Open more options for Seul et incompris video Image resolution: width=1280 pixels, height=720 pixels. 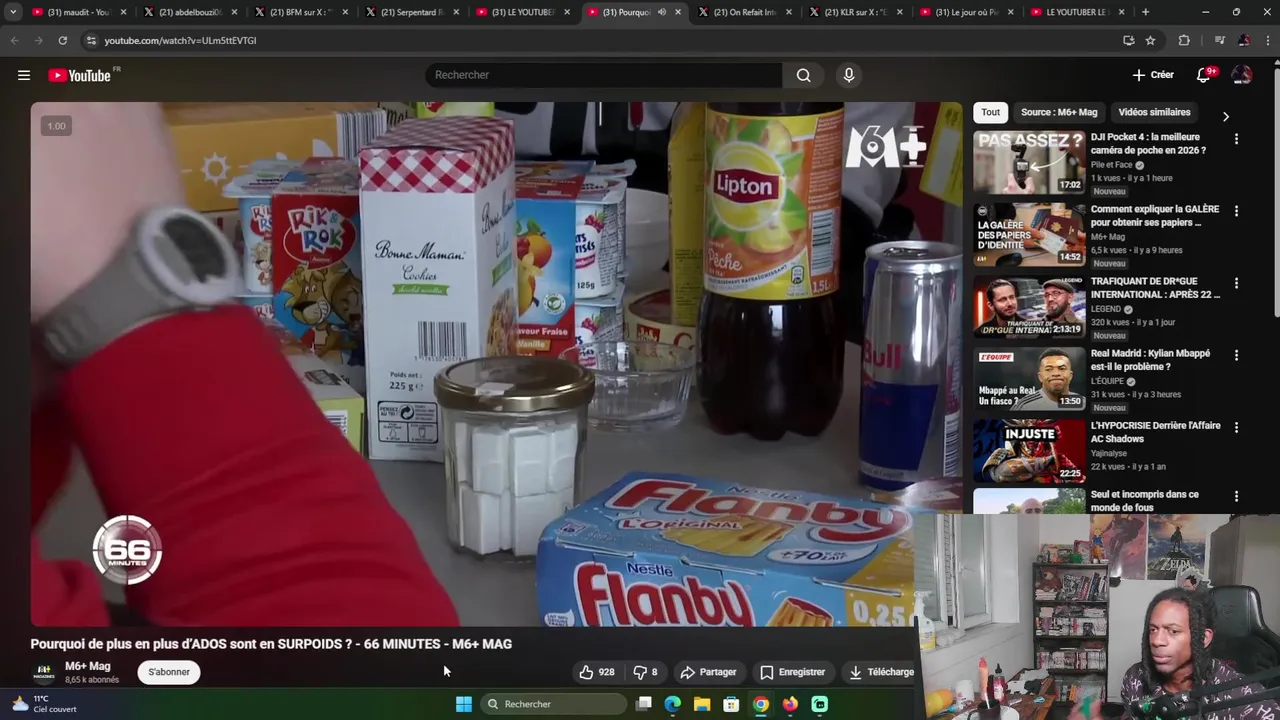pos(1236,496)
